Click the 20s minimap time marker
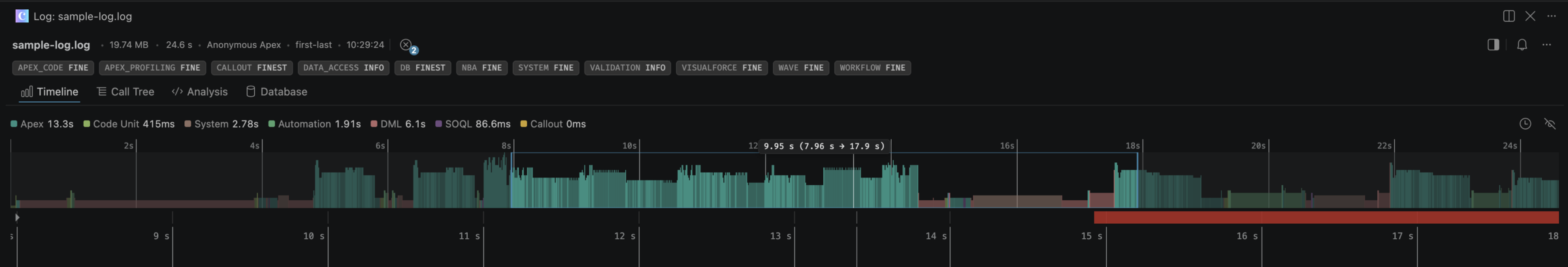Screen dimensions: 1568x267 coord(1259,146)
